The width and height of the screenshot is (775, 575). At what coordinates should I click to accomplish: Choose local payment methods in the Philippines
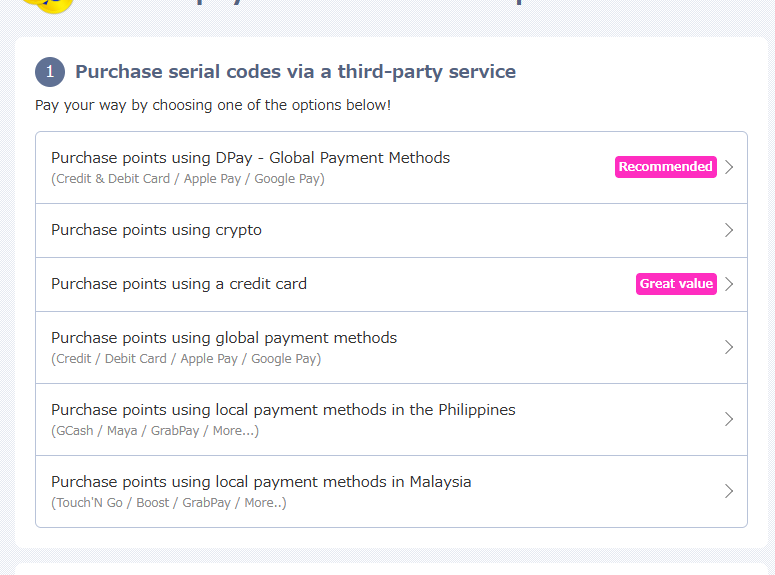[x=283, y=410]
